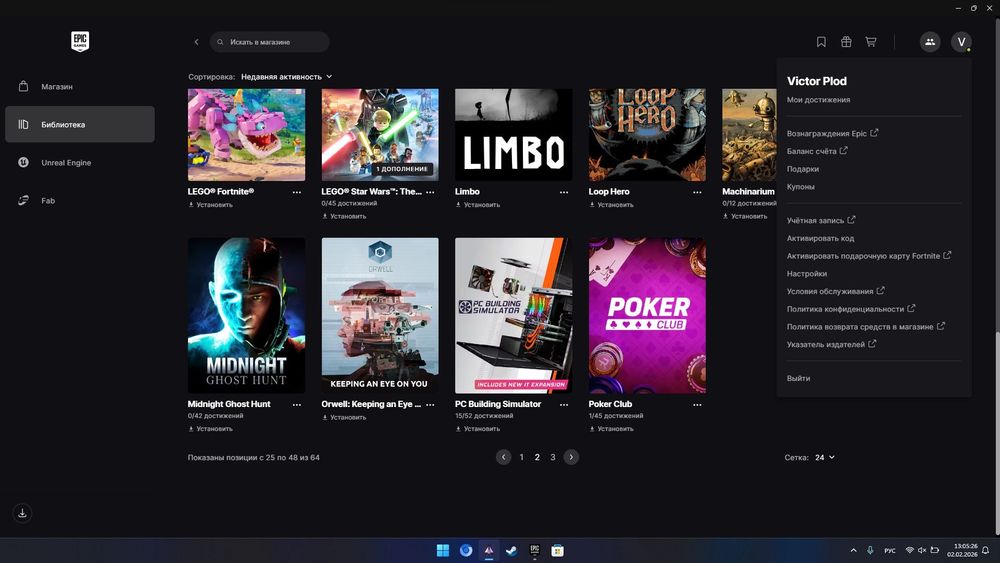Open Указатель издателей link

pyautogui.click(x=831, y=344)
